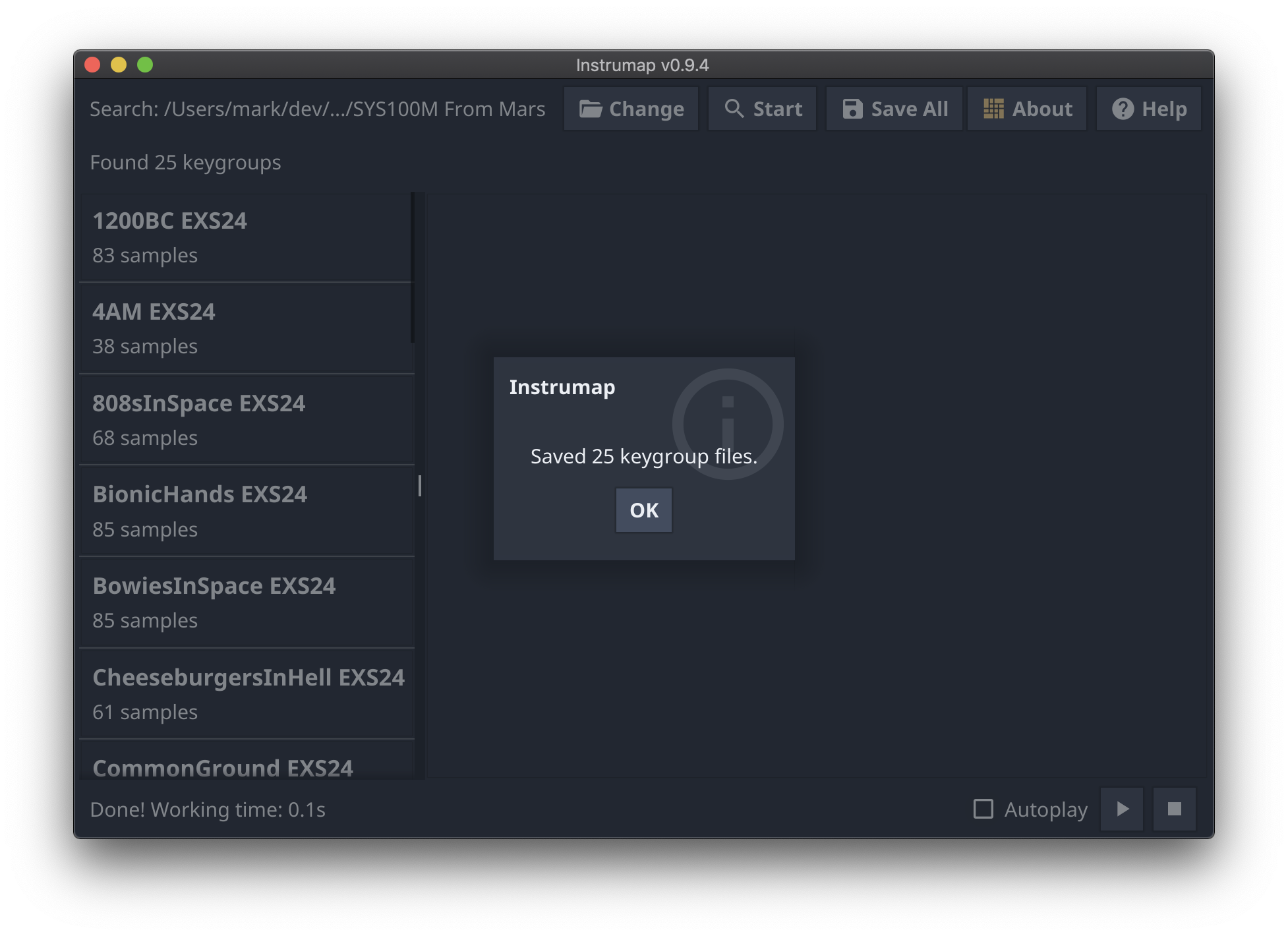
Task: Click the Save All button label
Action: pos(910,109)
